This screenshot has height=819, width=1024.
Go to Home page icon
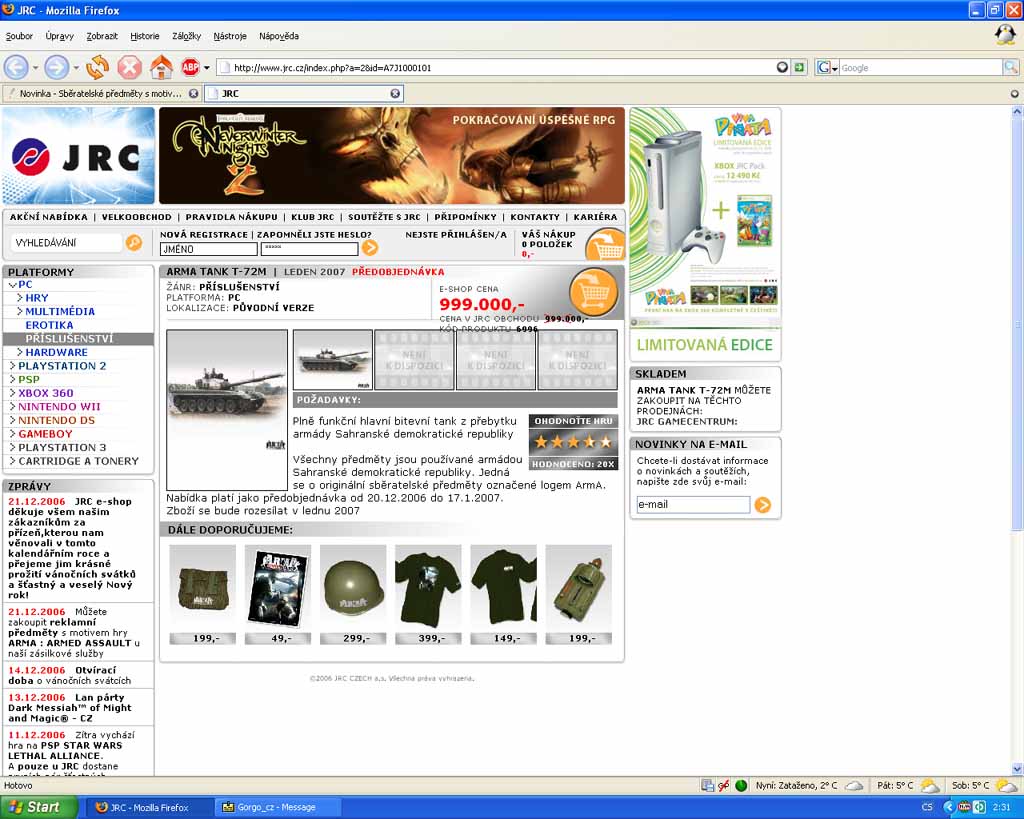(161, 67)
